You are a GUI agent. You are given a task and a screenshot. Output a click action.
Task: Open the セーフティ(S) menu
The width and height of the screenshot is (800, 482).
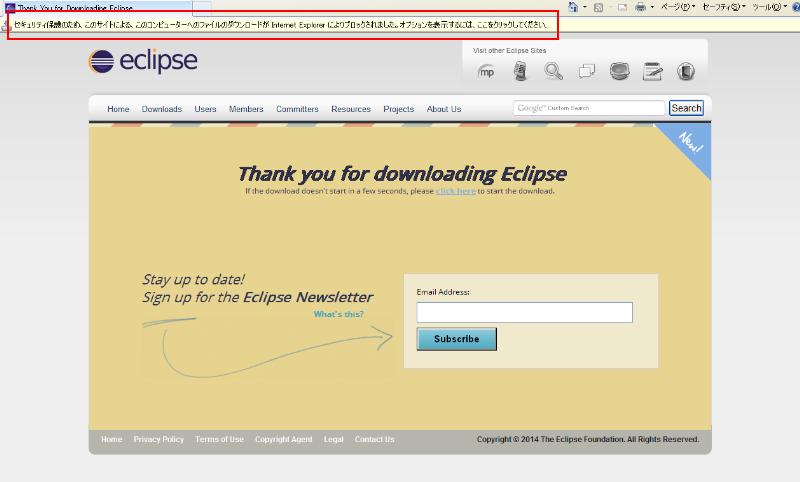pyautogui.click(x=723, y=7)
